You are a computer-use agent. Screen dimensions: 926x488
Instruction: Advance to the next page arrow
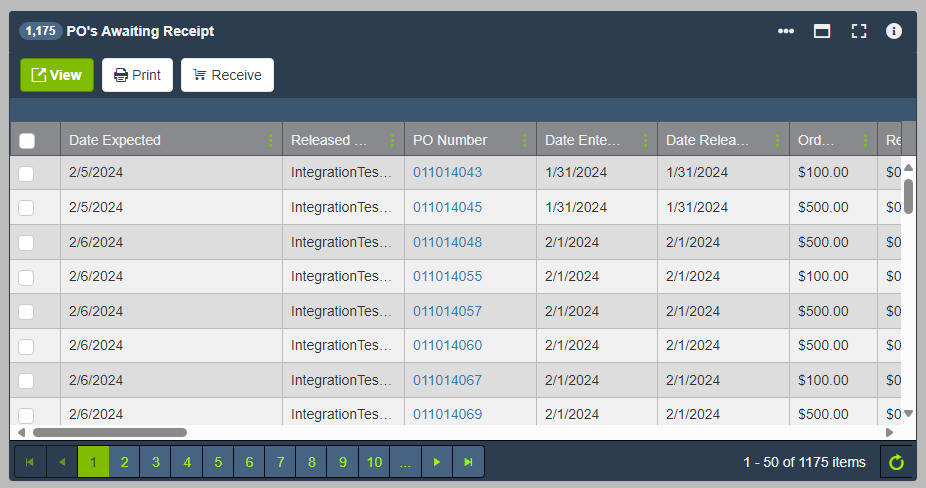(x=436, y=462)
